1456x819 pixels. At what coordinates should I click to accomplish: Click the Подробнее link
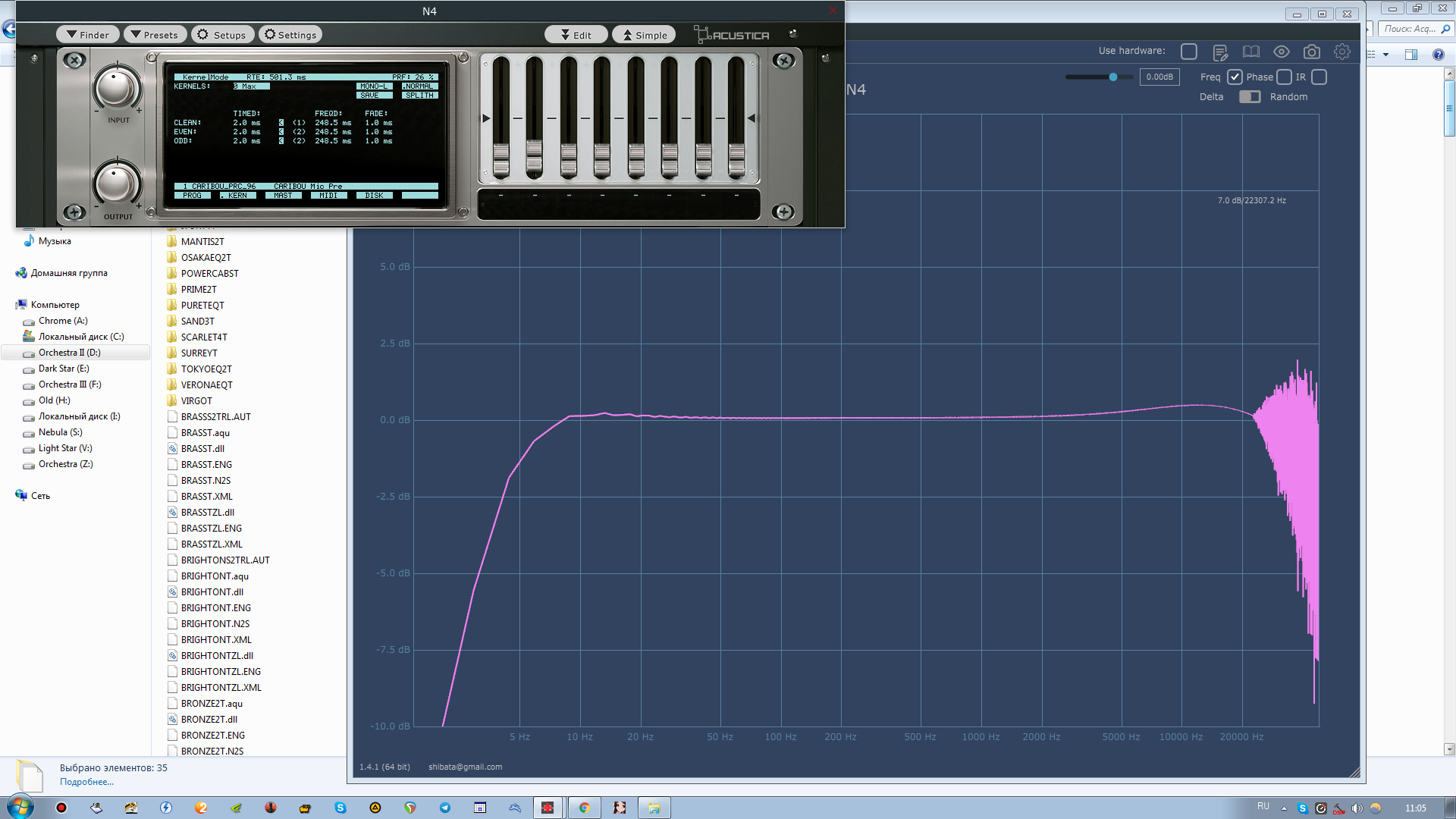click(x=86, y=782)
